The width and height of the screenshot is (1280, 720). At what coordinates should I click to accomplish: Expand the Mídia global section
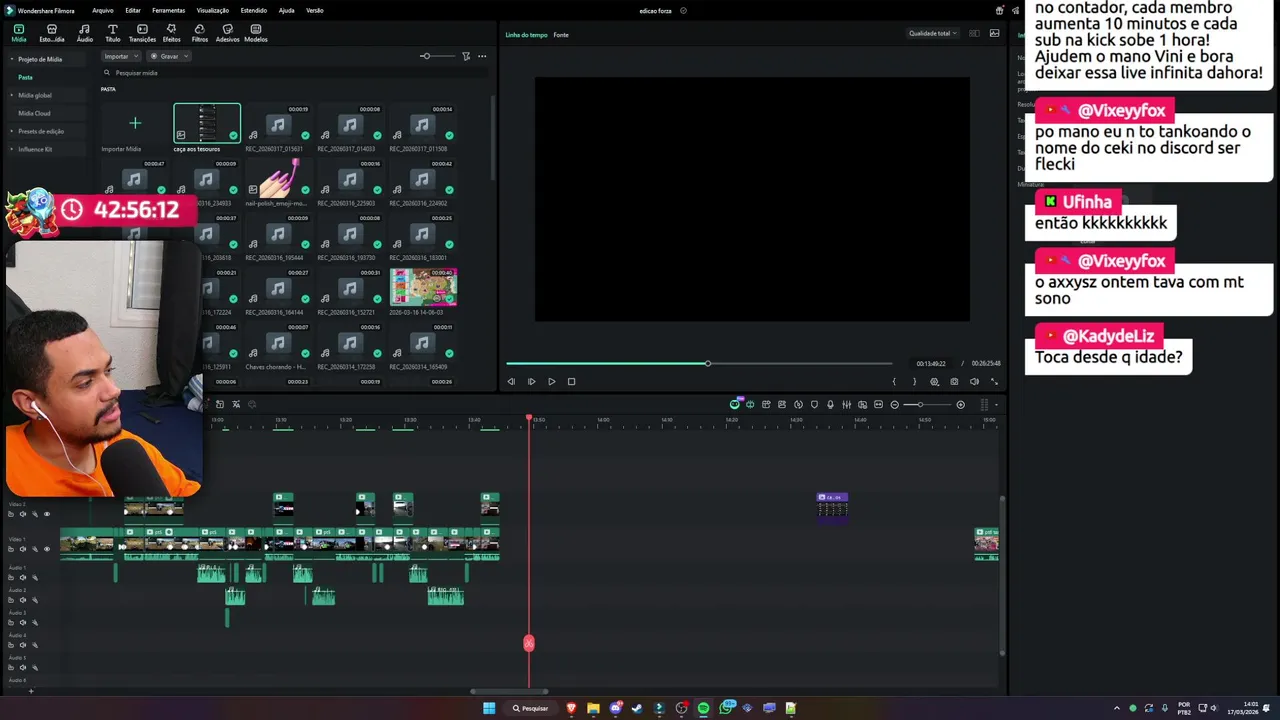coord(12,95)
